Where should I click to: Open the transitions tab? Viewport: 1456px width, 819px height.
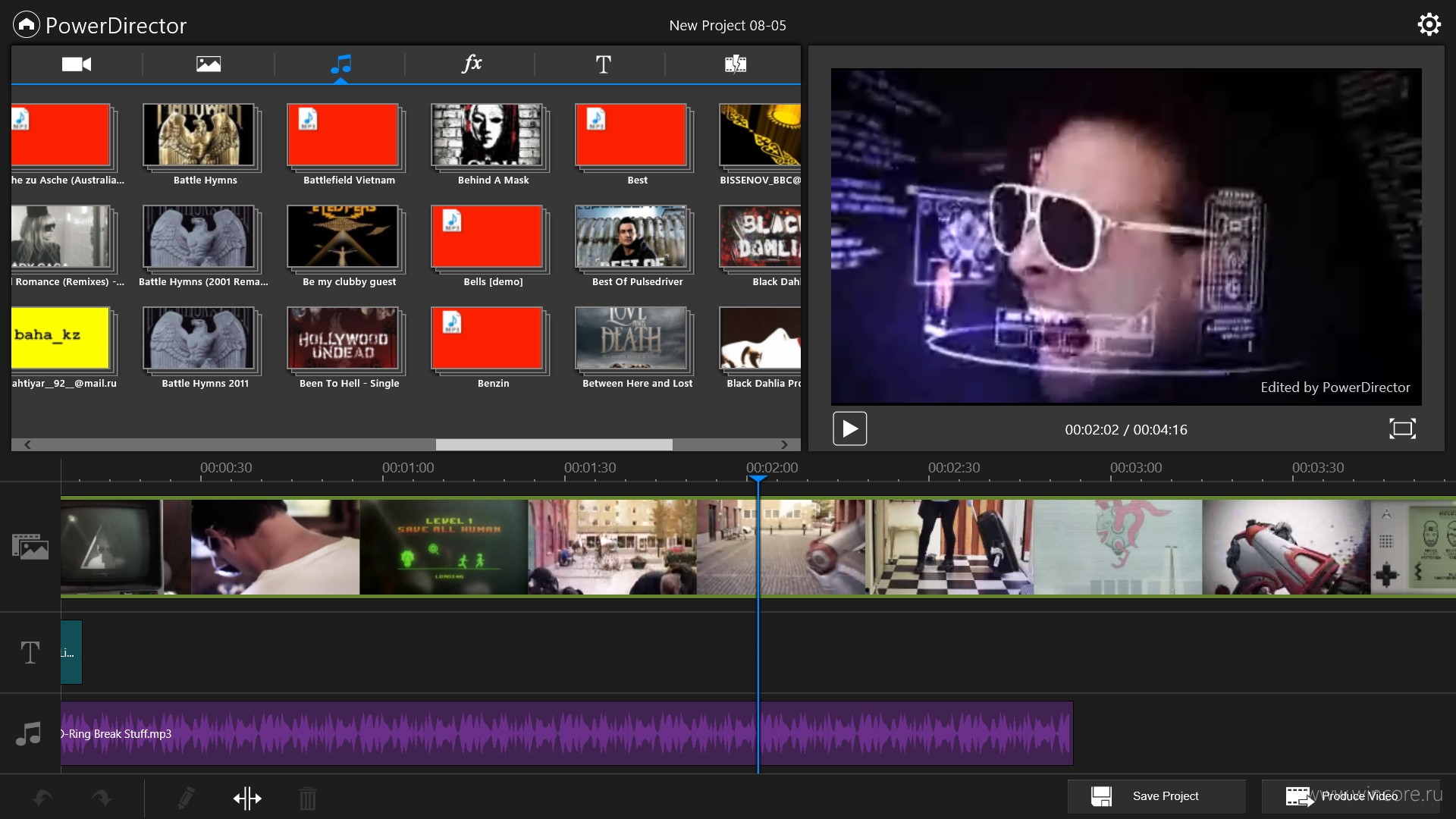(735, 64)
